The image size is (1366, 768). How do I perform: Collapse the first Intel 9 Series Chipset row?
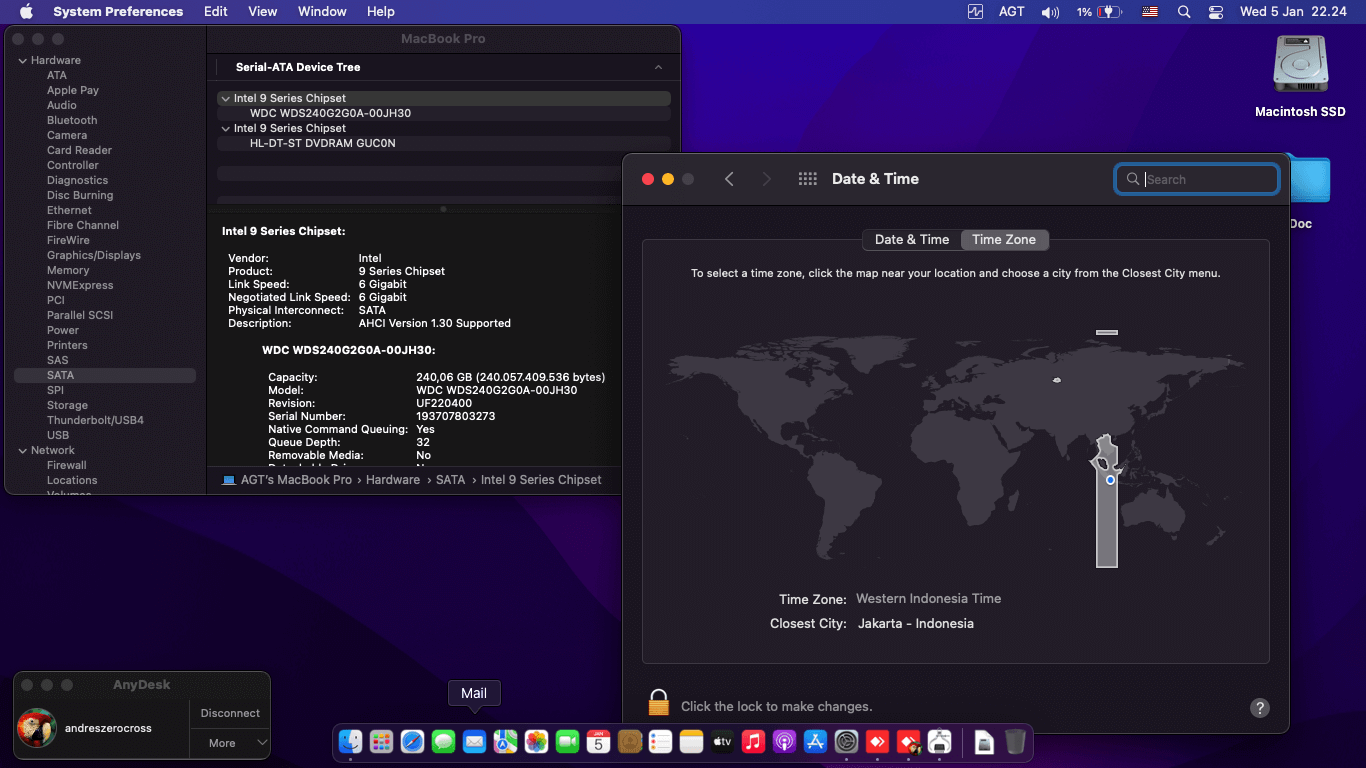coord(225,98)
